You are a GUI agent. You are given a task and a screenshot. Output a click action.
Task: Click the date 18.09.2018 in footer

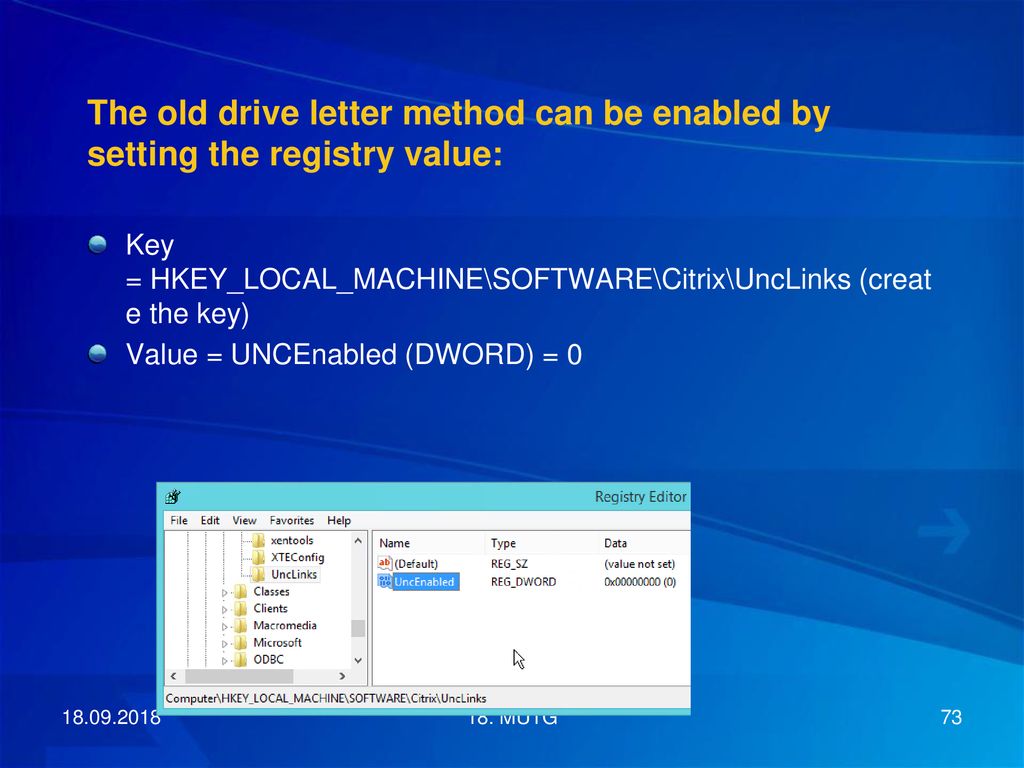111,717
